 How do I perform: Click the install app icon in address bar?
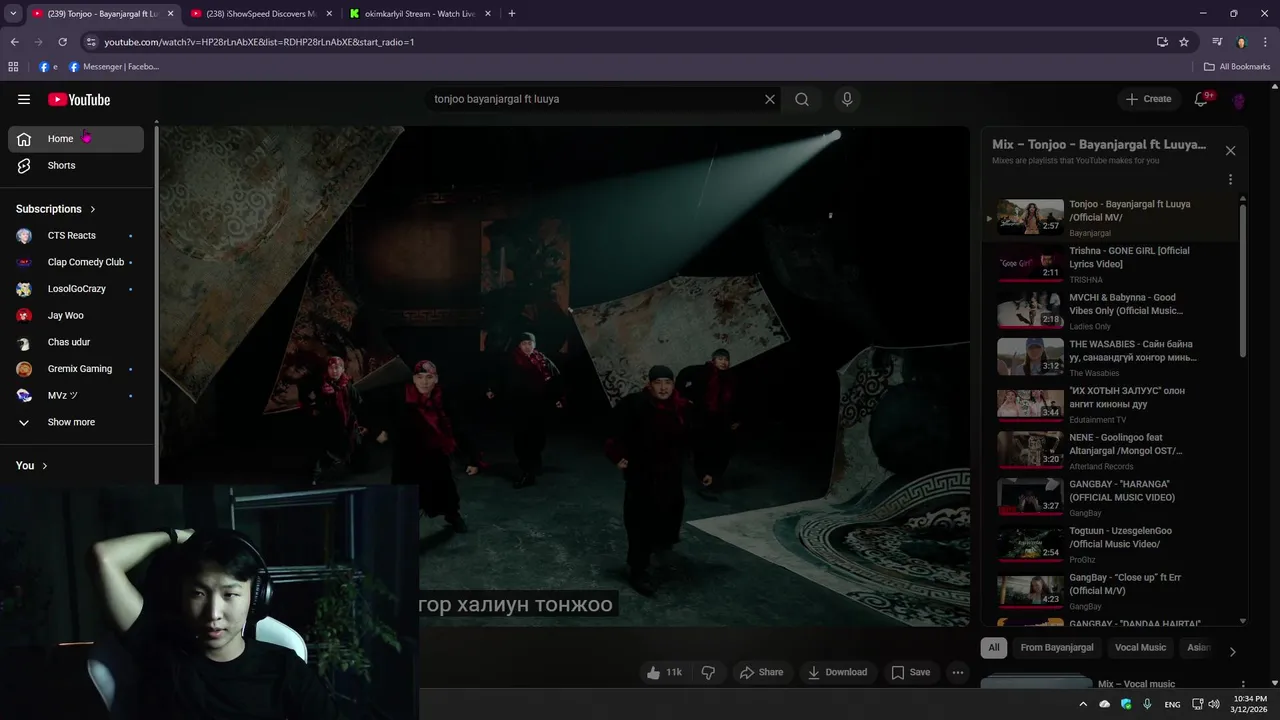pos(1162,42)
